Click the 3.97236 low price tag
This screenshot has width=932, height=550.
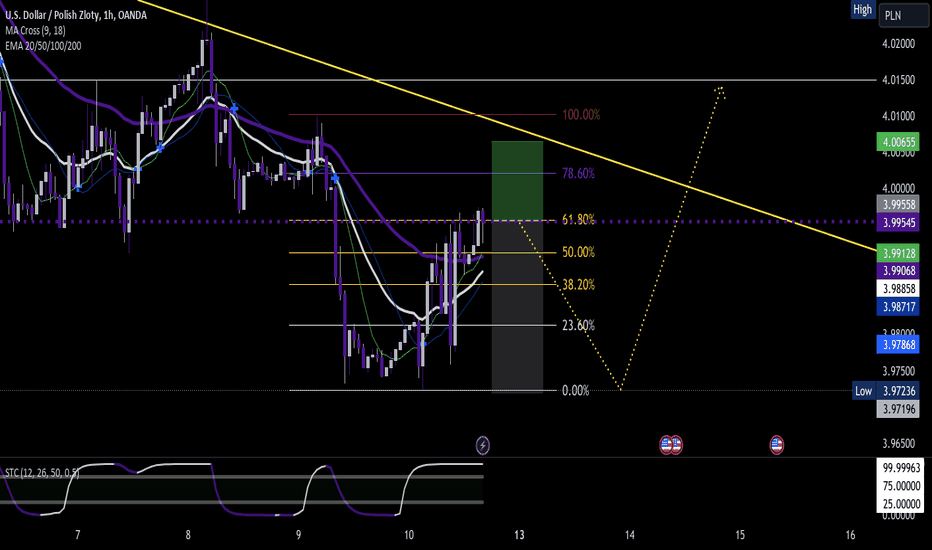[898, 391]
